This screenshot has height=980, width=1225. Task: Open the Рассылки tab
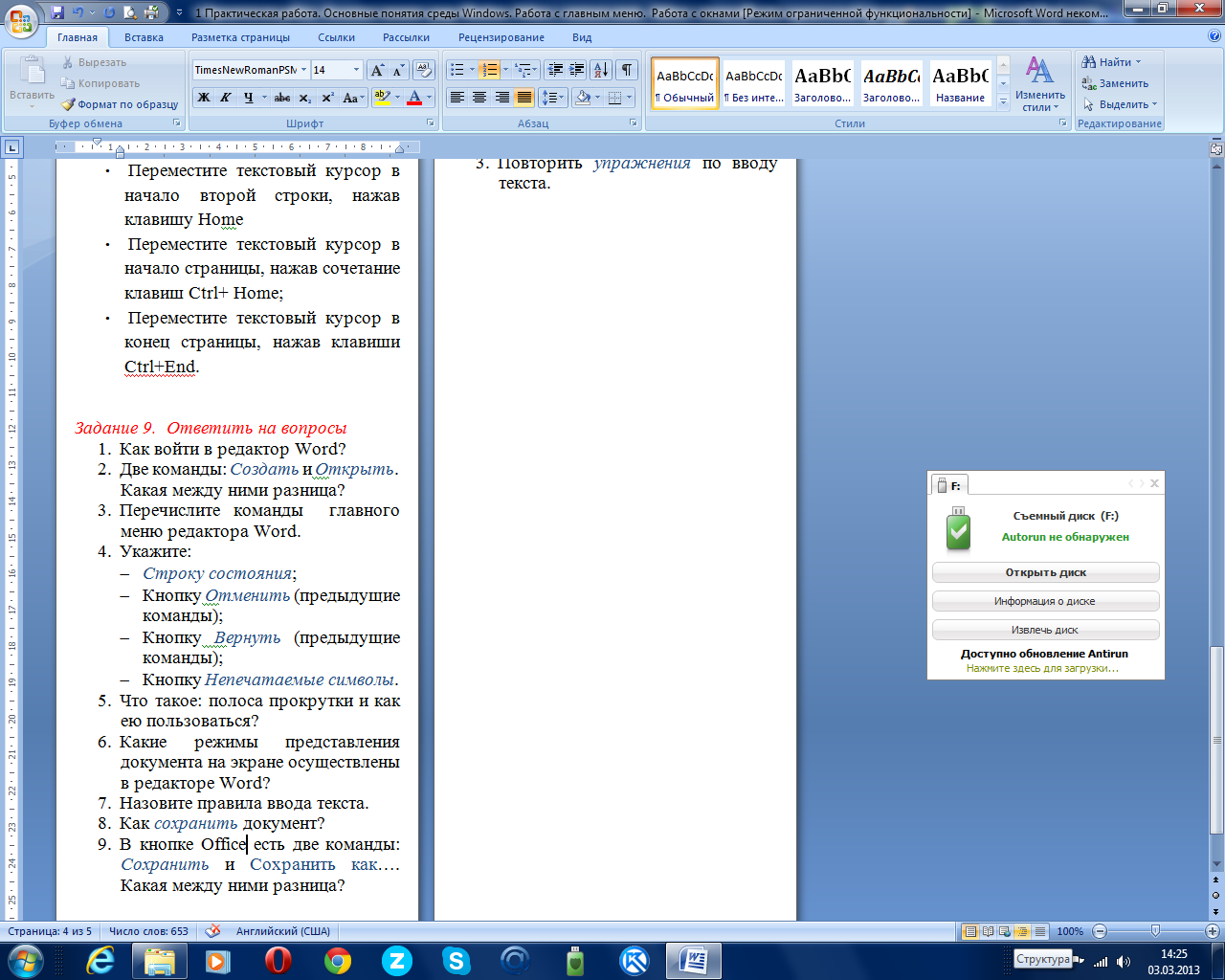point(406,37)
